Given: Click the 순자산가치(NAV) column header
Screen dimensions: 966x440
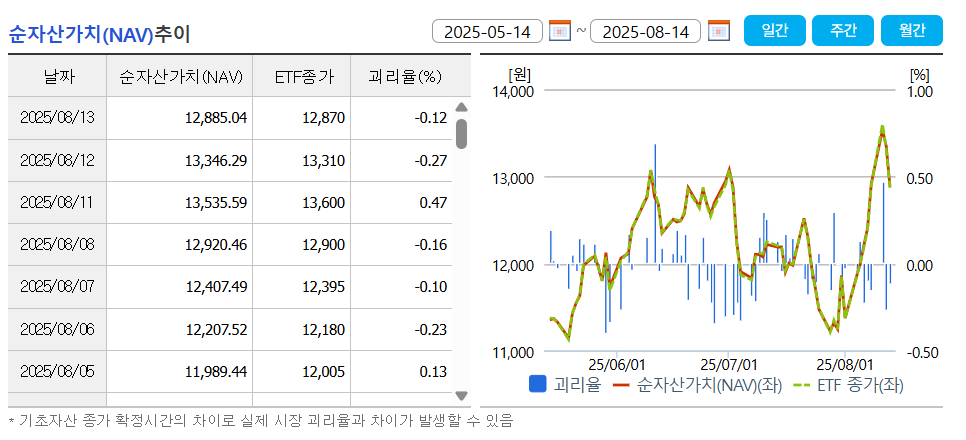Looking at the screenshot, I should pyautogui.click(x=180, y=76).
